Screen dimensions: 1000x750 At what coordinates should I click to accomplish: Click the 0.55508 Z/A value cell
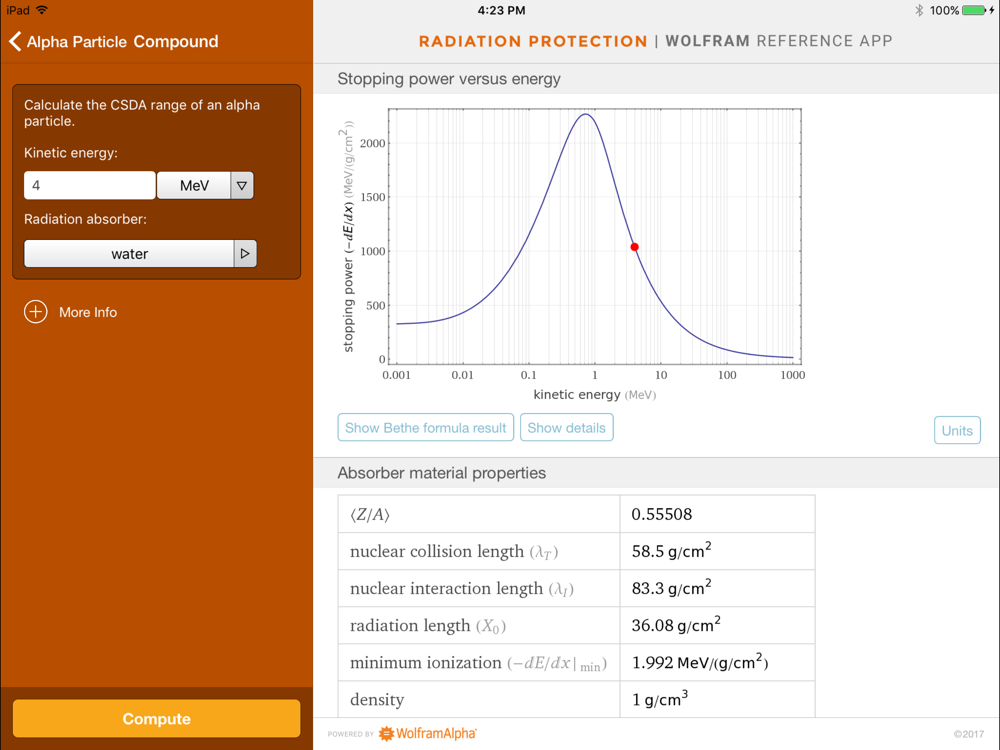tap(717, 514)
